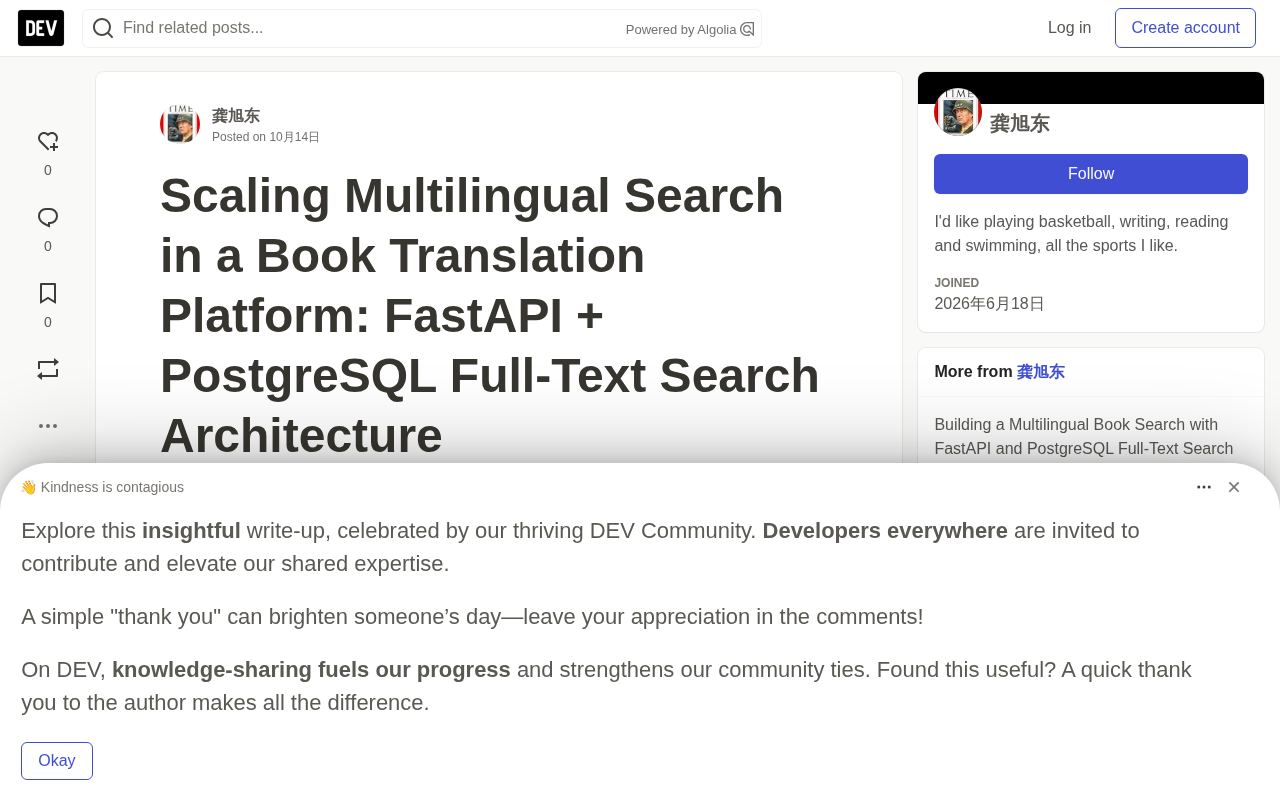Click the author bio about basketball and swimming
Image resolution: width=1280 pixels, height=800 pixels.
(1081, 234)
